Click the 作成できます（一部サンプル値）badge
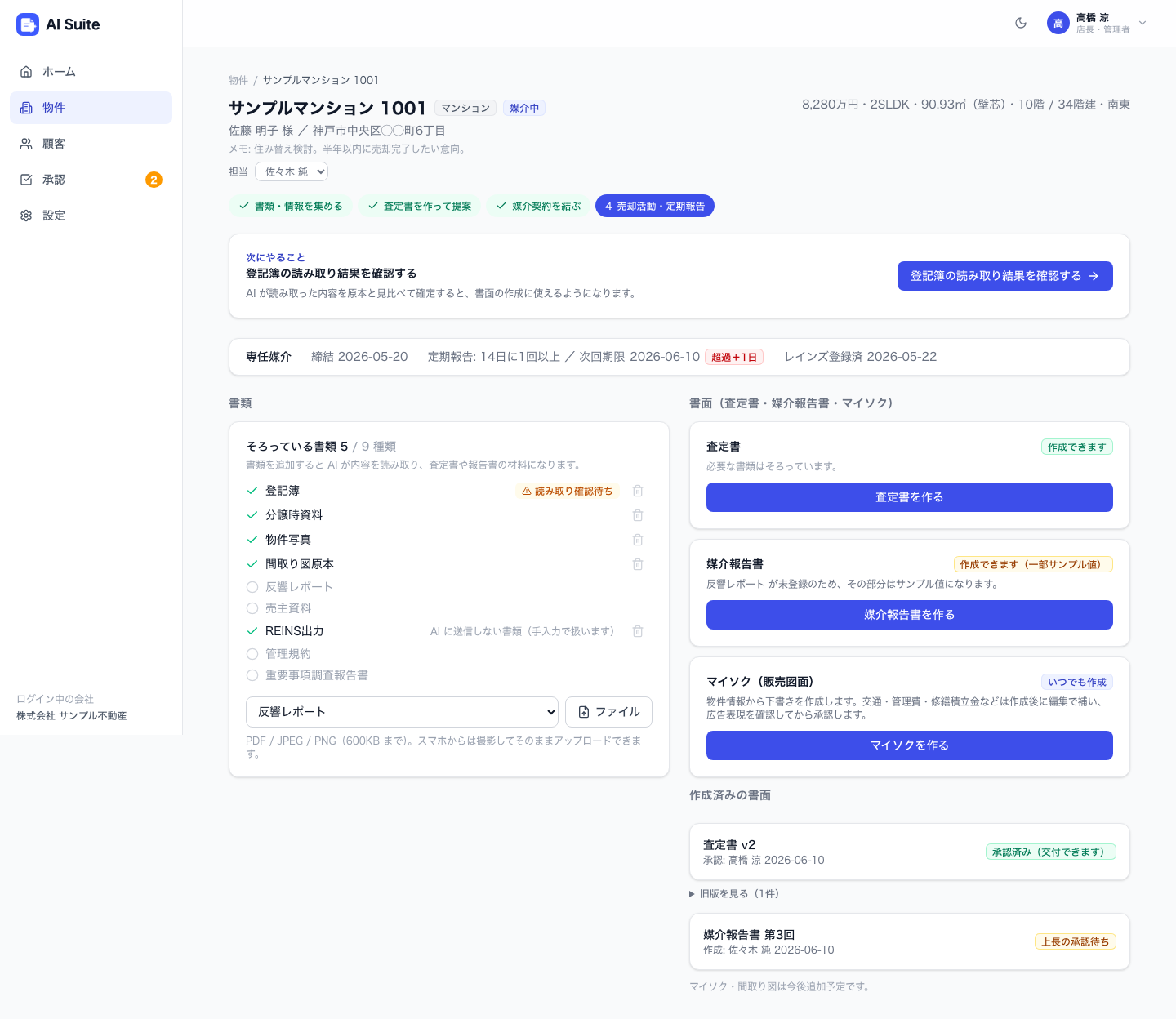 tap(1033, 564)
